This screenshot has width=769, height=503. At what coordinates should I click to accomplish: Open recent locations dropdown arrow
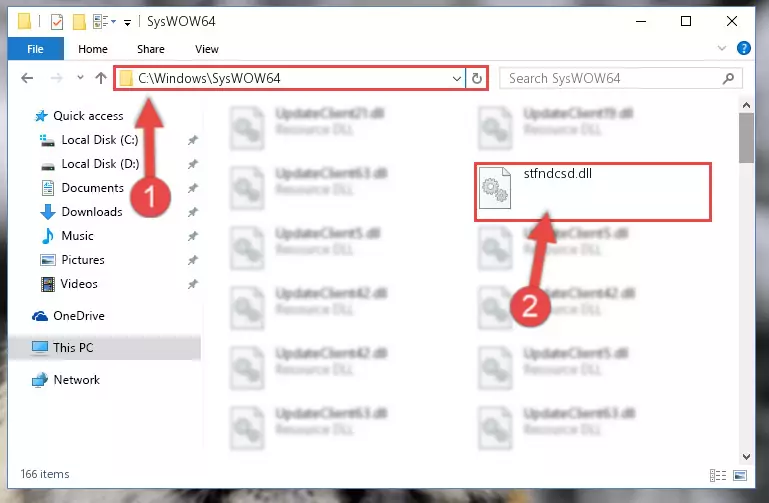[80, 77]
